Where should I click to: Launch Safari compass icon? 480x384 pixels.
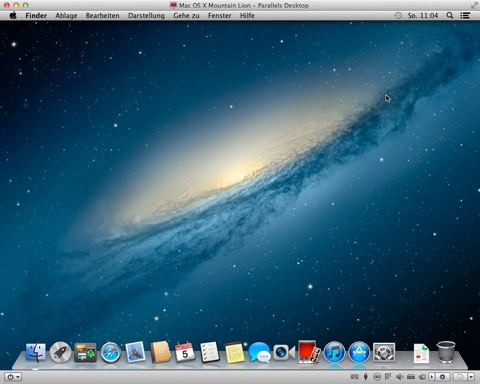[111, 353]
